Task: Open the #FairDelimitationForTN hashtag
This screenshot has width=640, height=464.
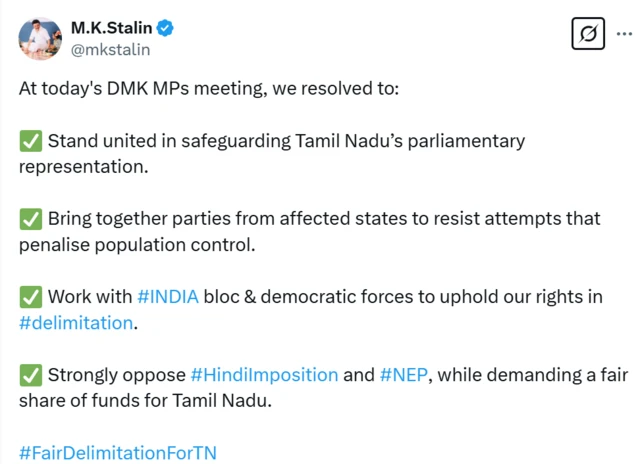Action: 117,453
